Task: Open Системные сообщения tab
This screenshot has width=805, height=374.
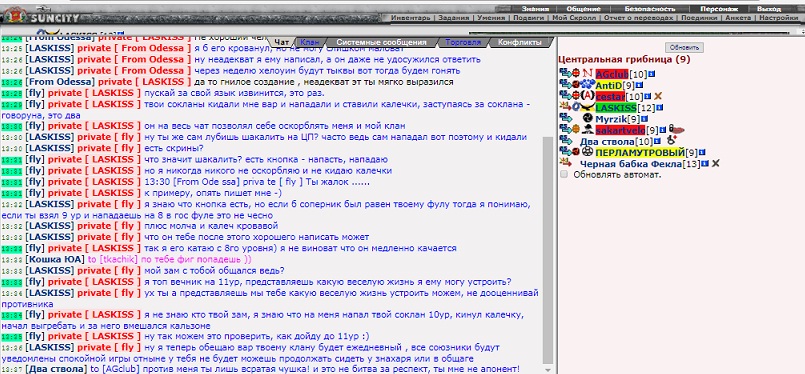Action: pos(381,42)
